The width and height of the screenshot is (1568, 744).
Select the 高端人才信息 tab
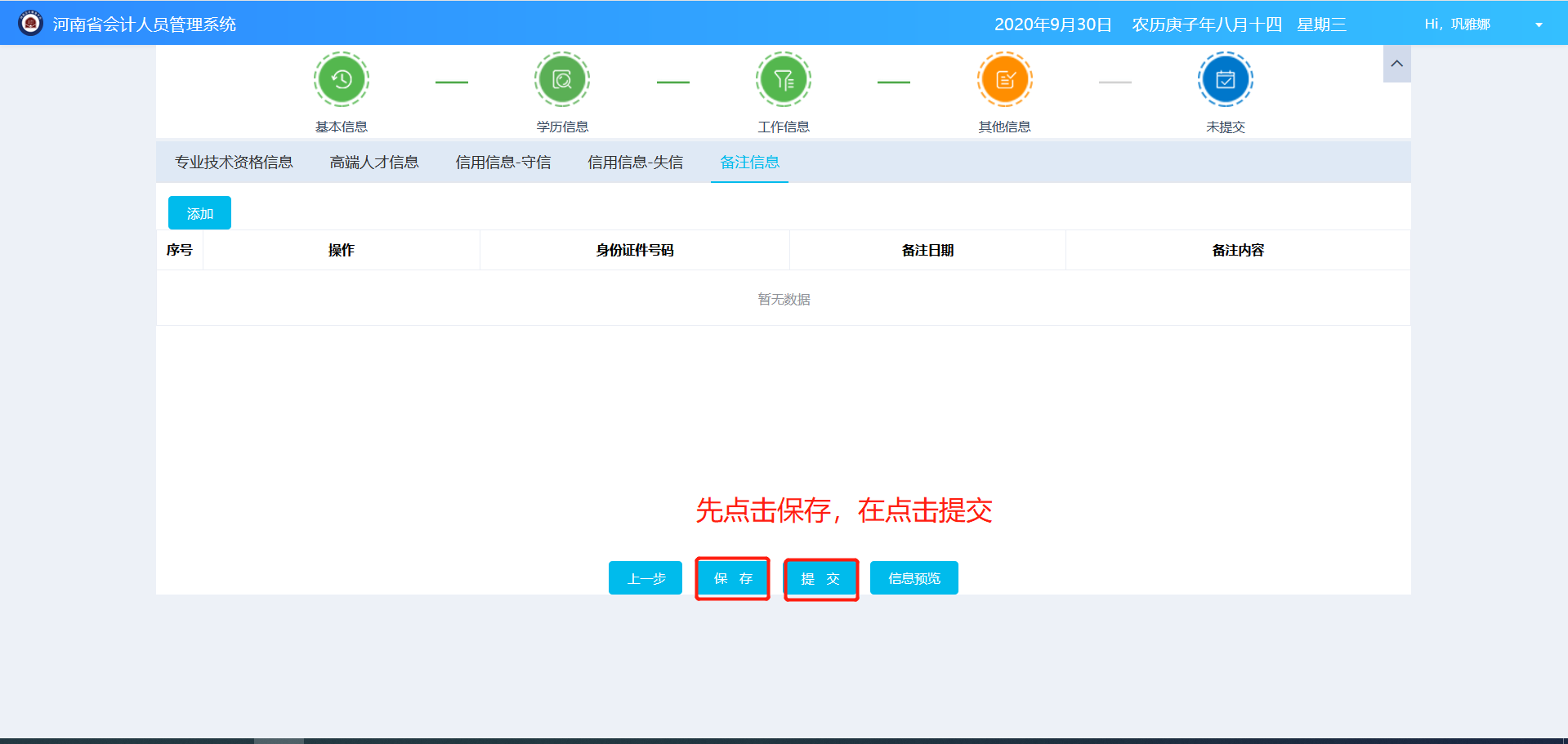click(373, 162)
